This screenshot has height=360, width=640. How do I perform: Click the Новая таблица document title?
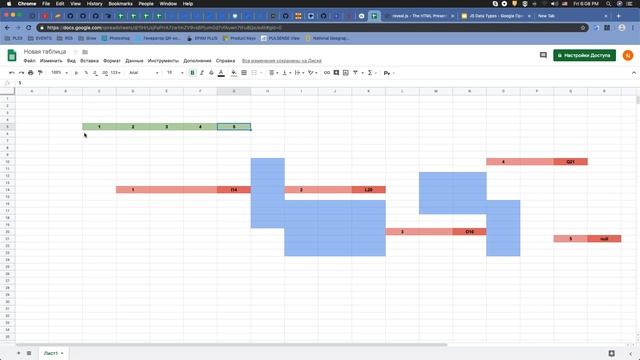pos(44,51)
